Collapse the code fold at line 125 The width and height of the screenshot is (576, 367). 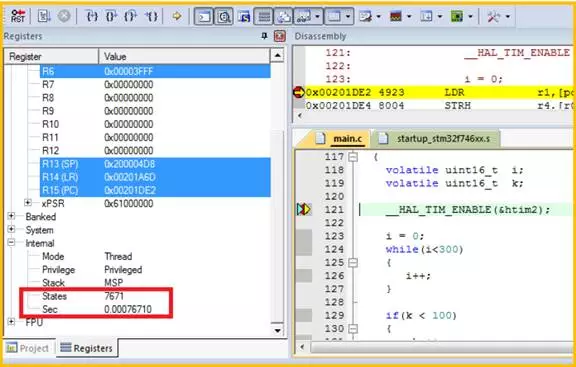click(x=353, y=263)
